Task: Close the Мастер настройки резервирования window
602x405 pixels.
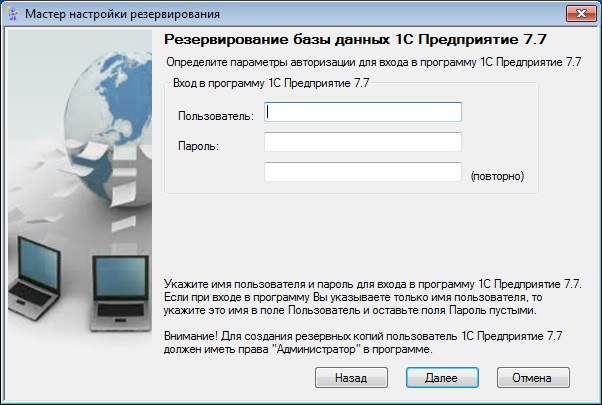Action: point(581,13)
